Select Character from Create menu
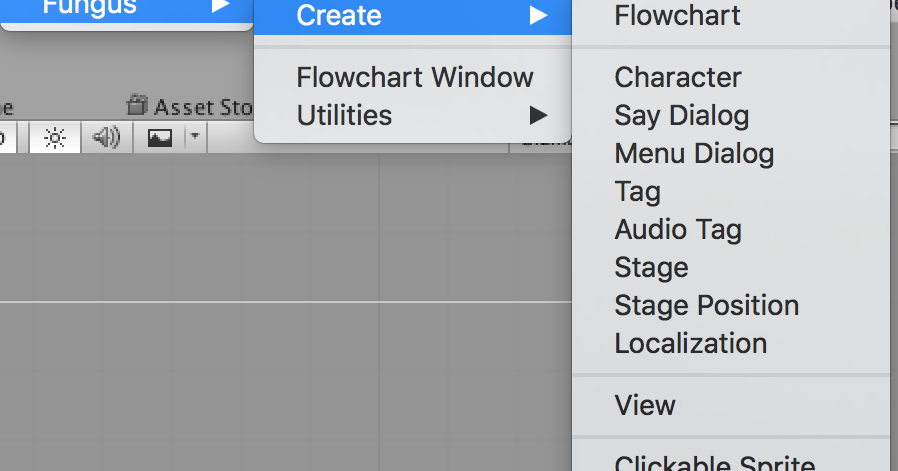This screenshot has height=471, width=898. tap(677, 77)
